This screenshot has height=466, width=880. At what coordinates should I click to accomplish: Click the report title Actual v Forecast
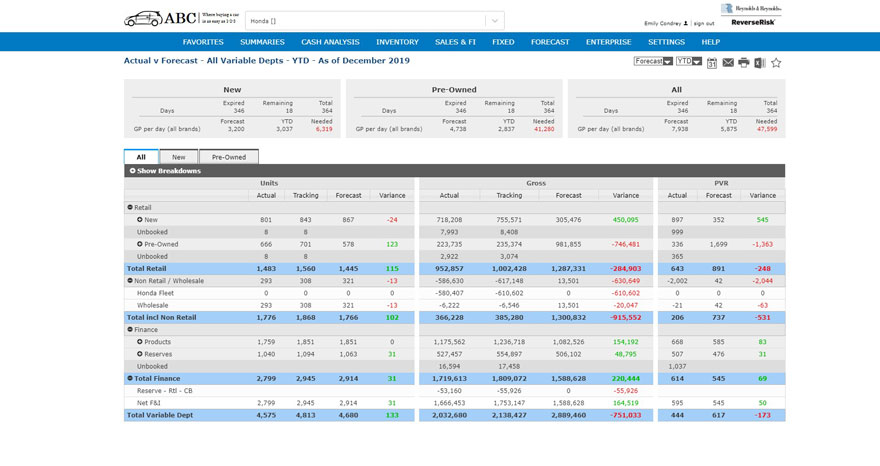pyautogui.click(x=267, y=61)
